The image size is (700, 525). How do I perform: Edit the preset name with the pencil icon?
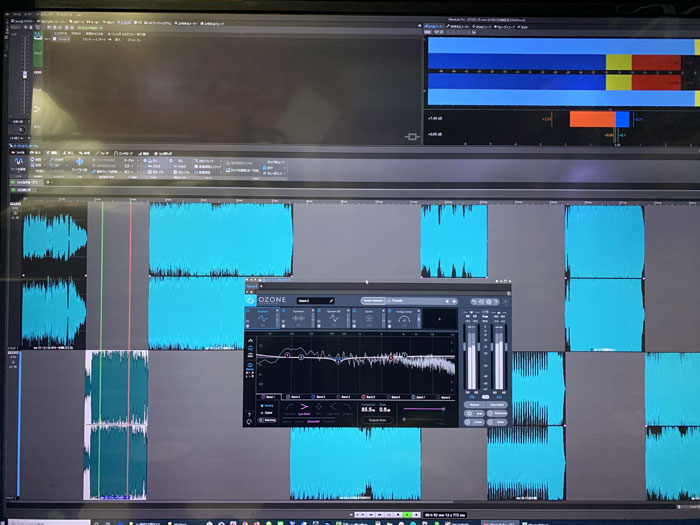pos(331,301)
